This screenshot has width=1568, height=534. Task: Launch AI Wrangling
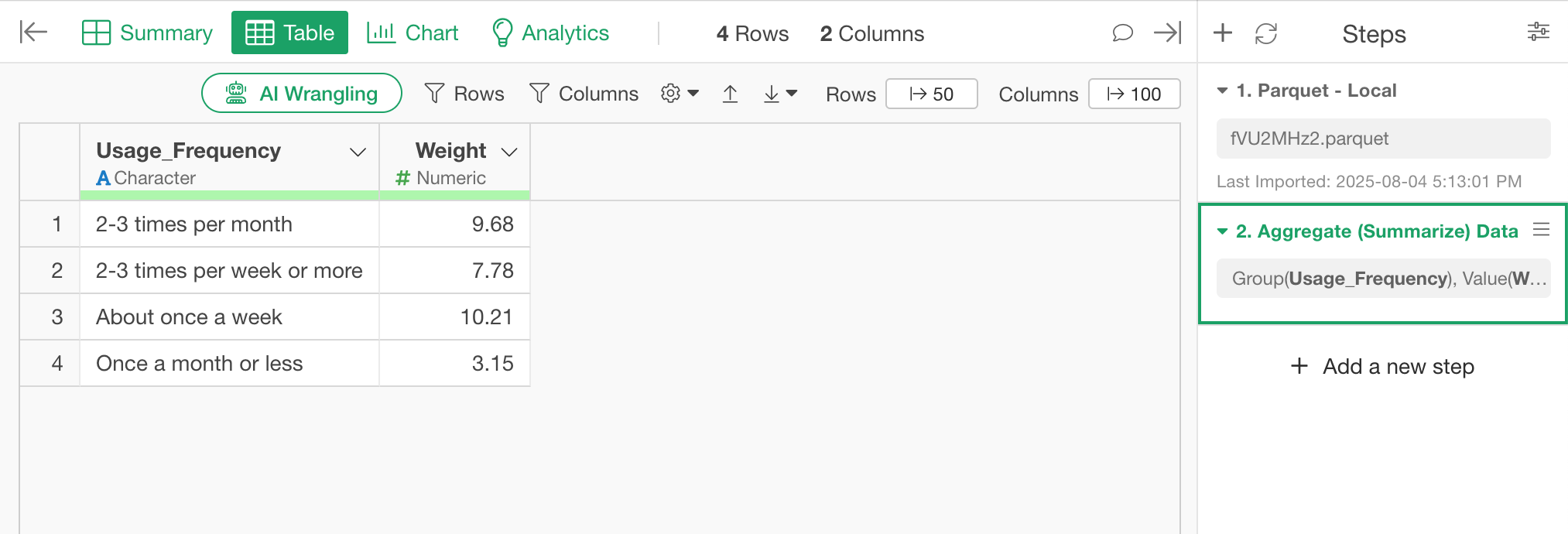302,93
